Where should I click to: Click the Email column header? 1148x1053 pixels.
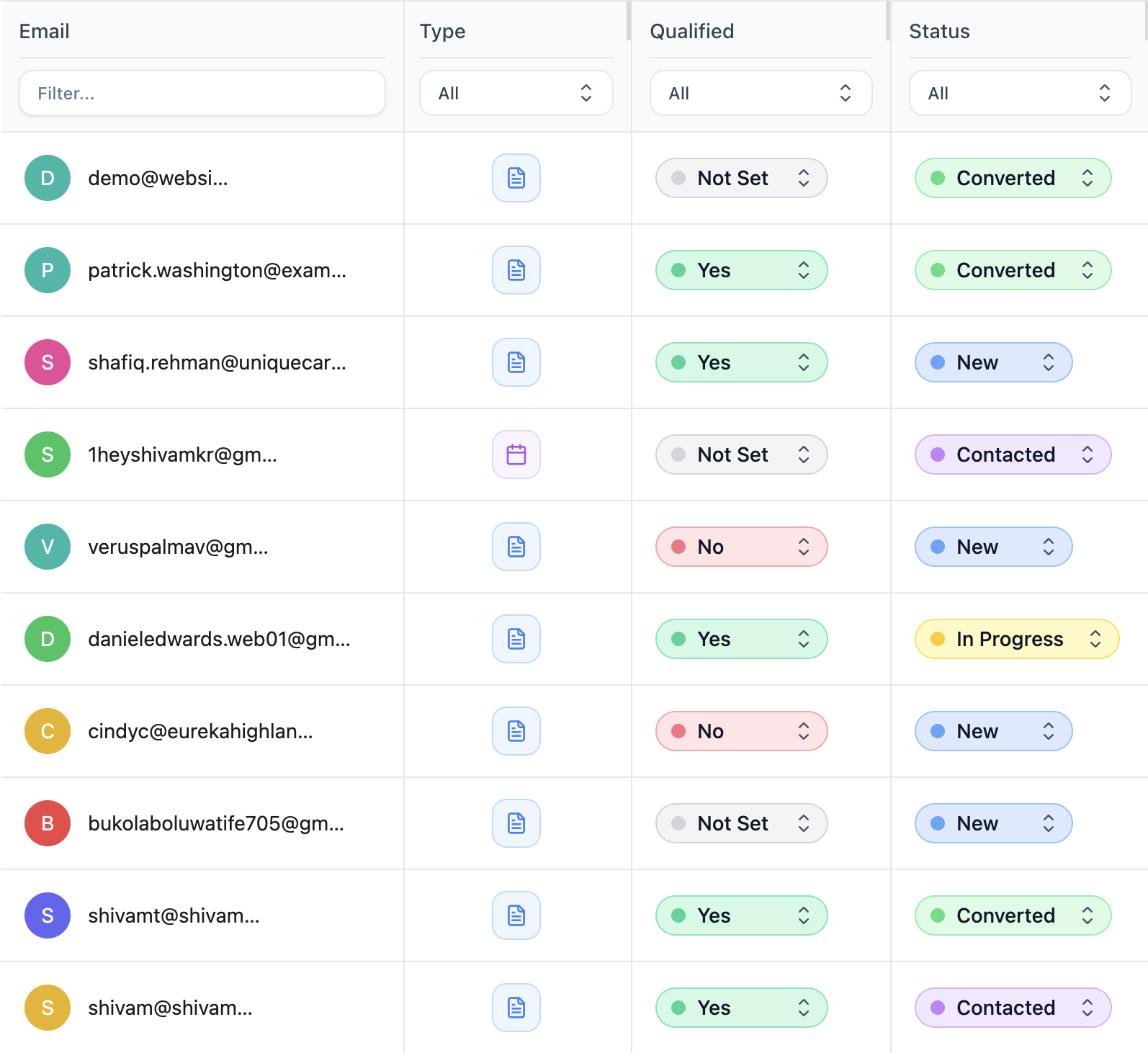point(45,31)
